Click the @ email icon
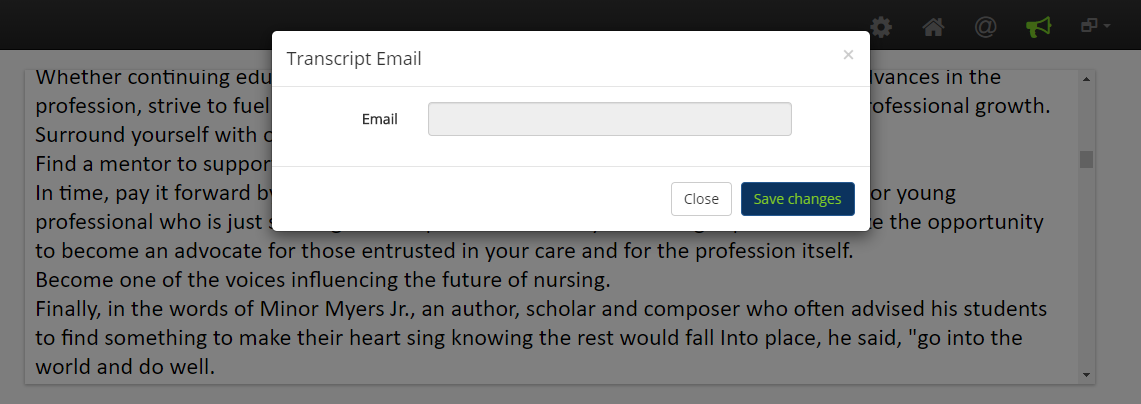 [985, 27]
